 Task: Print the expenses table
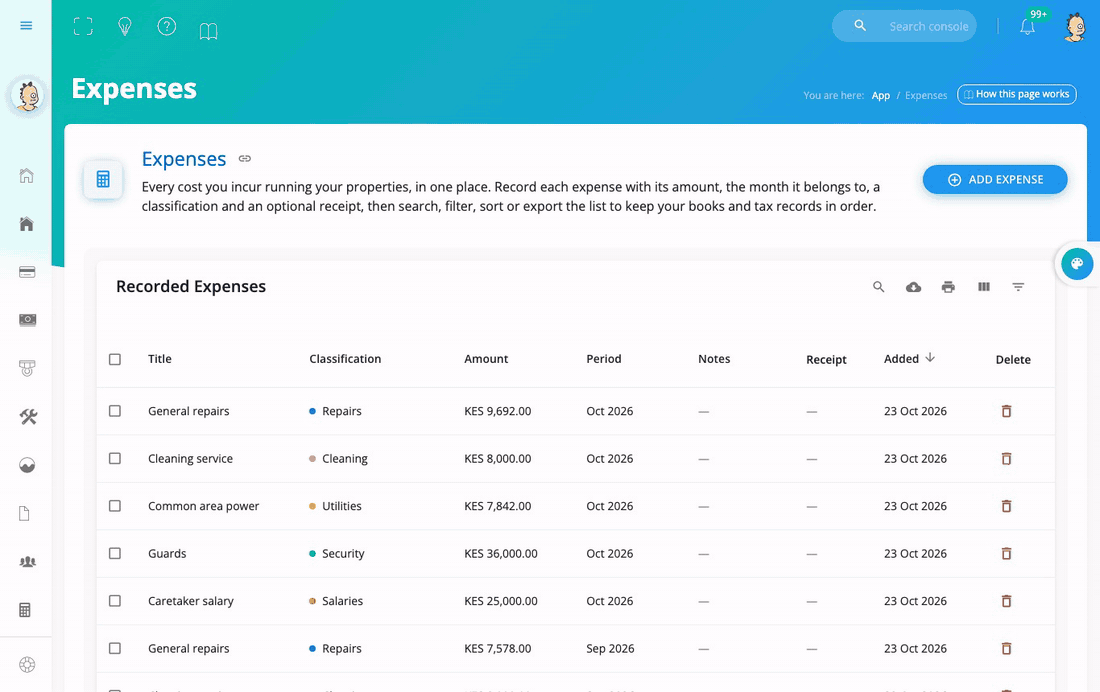click(948, 287)
